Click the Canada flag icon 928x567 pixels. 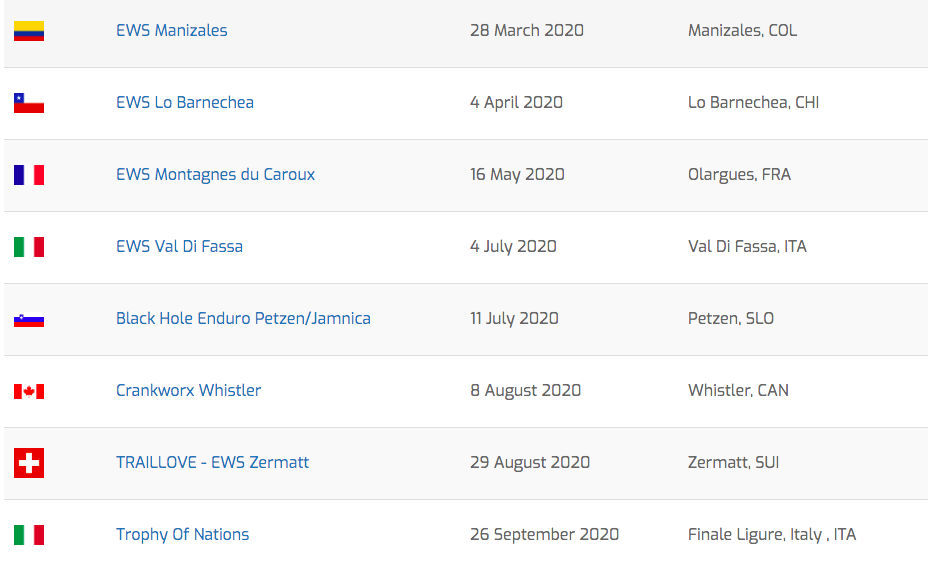click(x=29, y=391)
